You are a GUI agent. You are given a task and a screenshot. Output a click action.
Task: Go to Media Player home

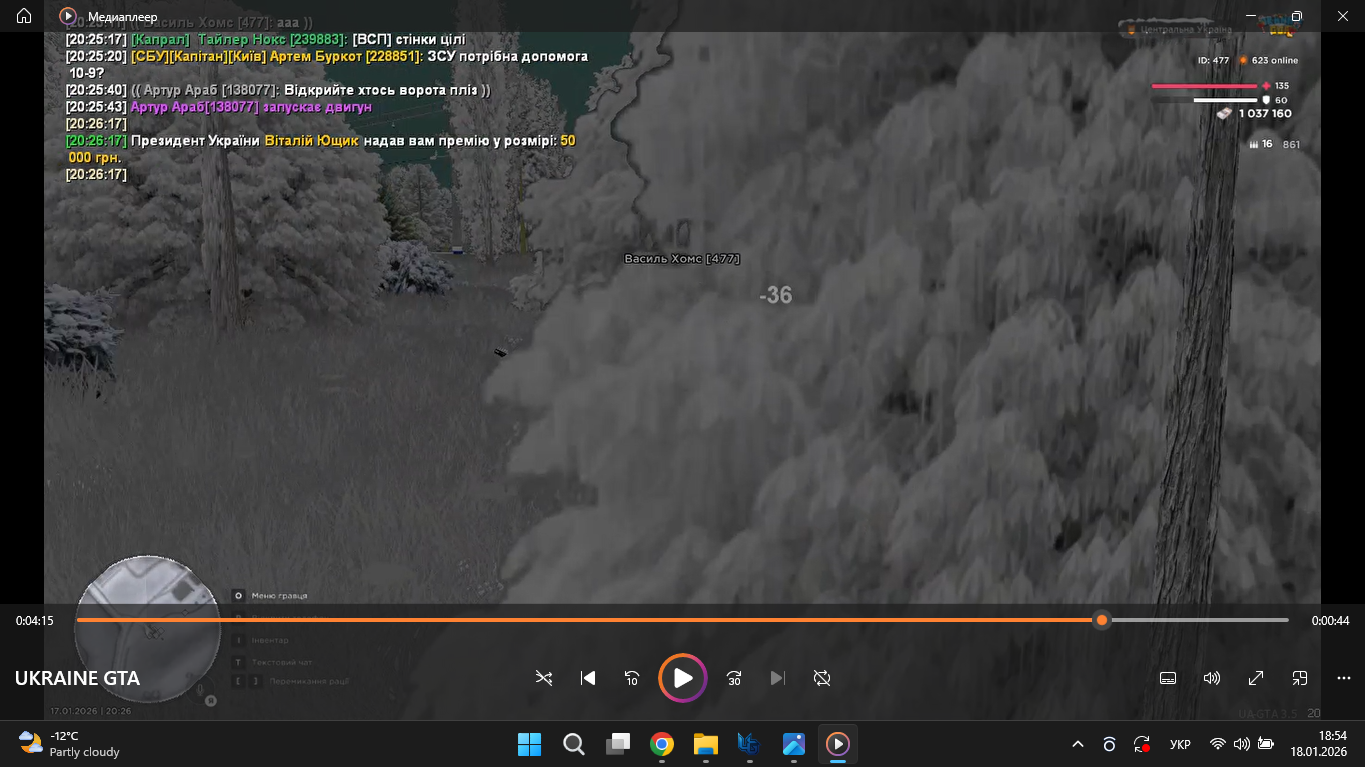[x=24, y=16]
